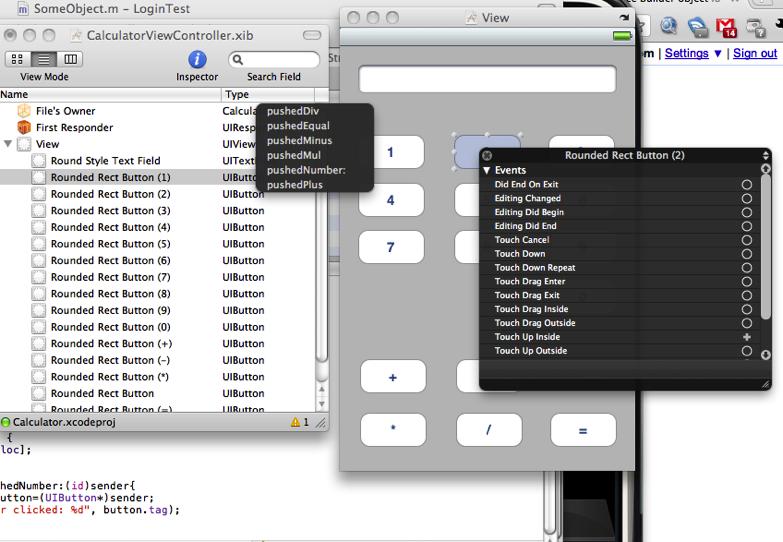Click the Name column header

click(110, 94)
